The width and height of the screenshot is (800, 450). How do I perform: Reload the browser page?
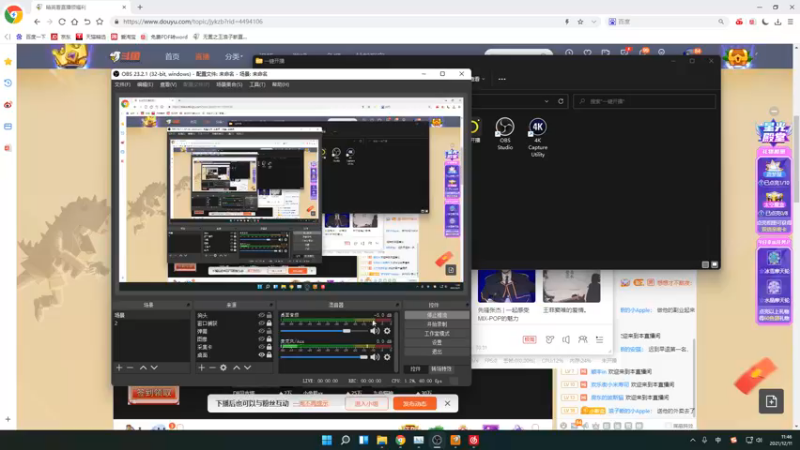pyautogui.click(x=62, y=21)
